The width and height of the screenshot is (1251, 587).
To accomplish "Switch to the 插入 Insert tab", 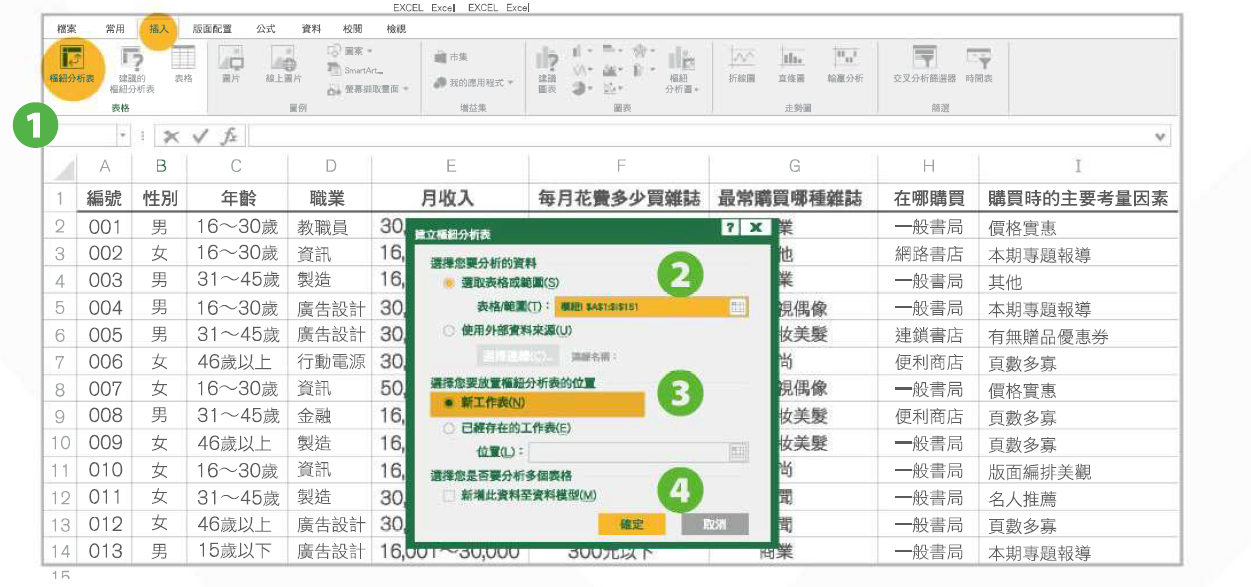I will (158, 29).
